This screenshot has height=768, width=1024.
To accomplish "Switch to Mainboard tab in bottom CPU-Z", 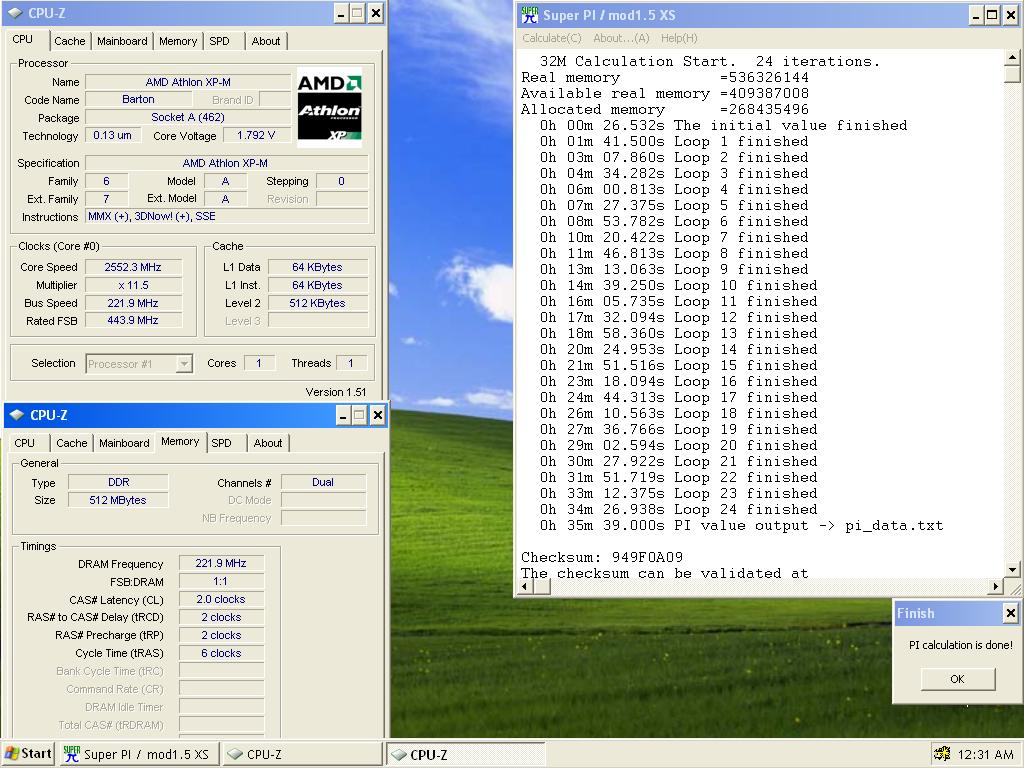I will click(x=124, y=443).
